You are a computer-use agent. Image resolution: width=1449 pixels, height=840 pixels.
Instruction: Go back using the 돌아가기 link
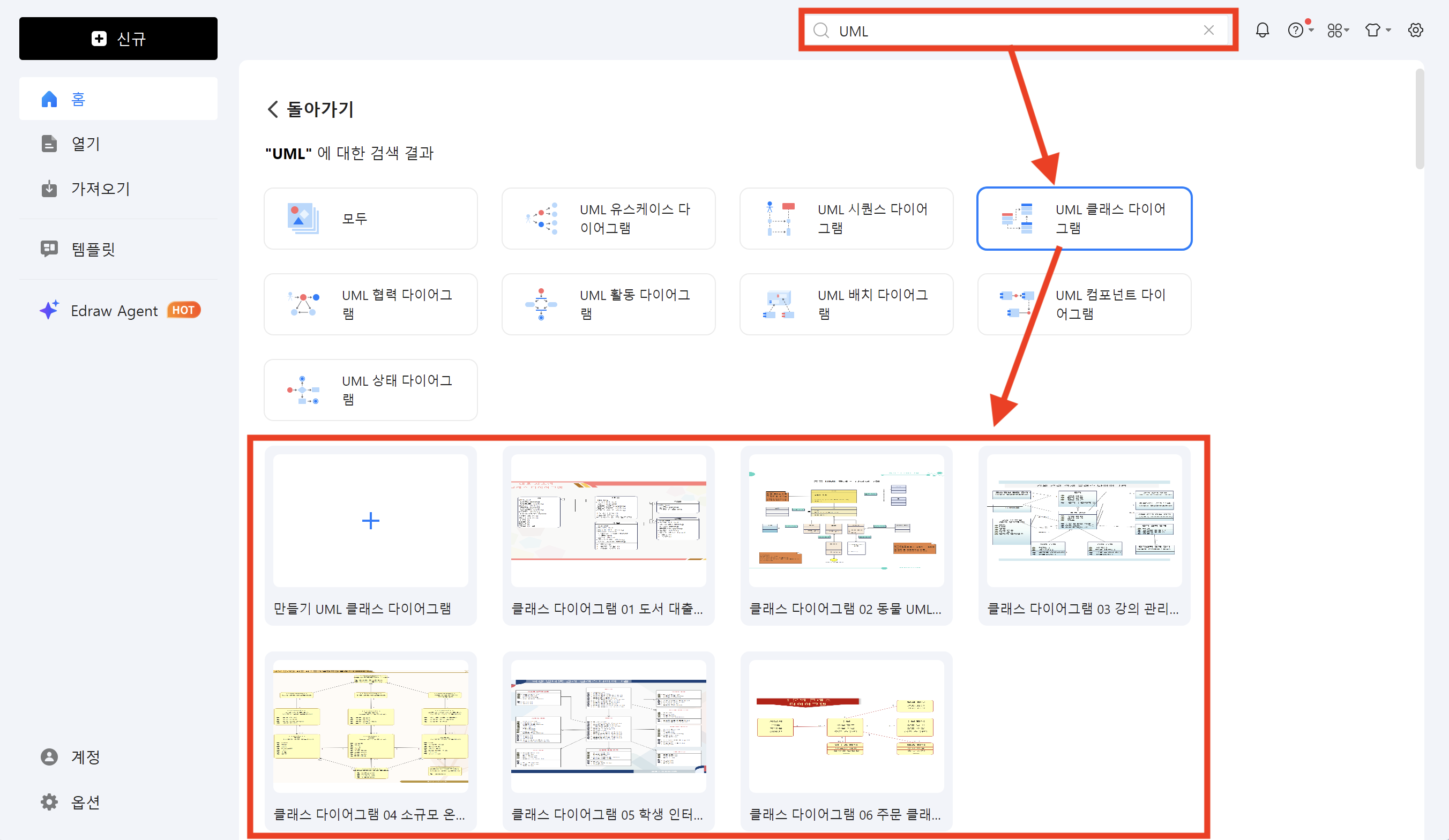point(309,109)
